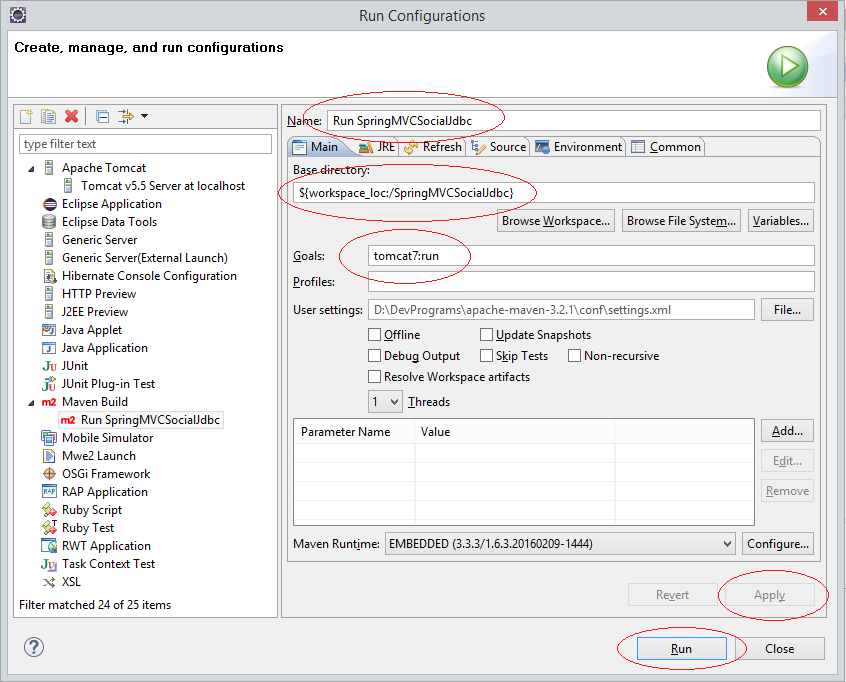Click the Name input field
The height and width of the screenshot is (682, 846).
(x=574, y=120)
